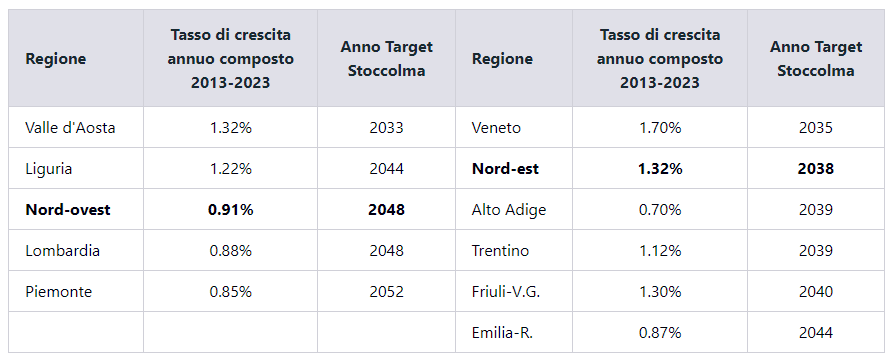Click the bold Nord-ovest row label

[68, 210]
